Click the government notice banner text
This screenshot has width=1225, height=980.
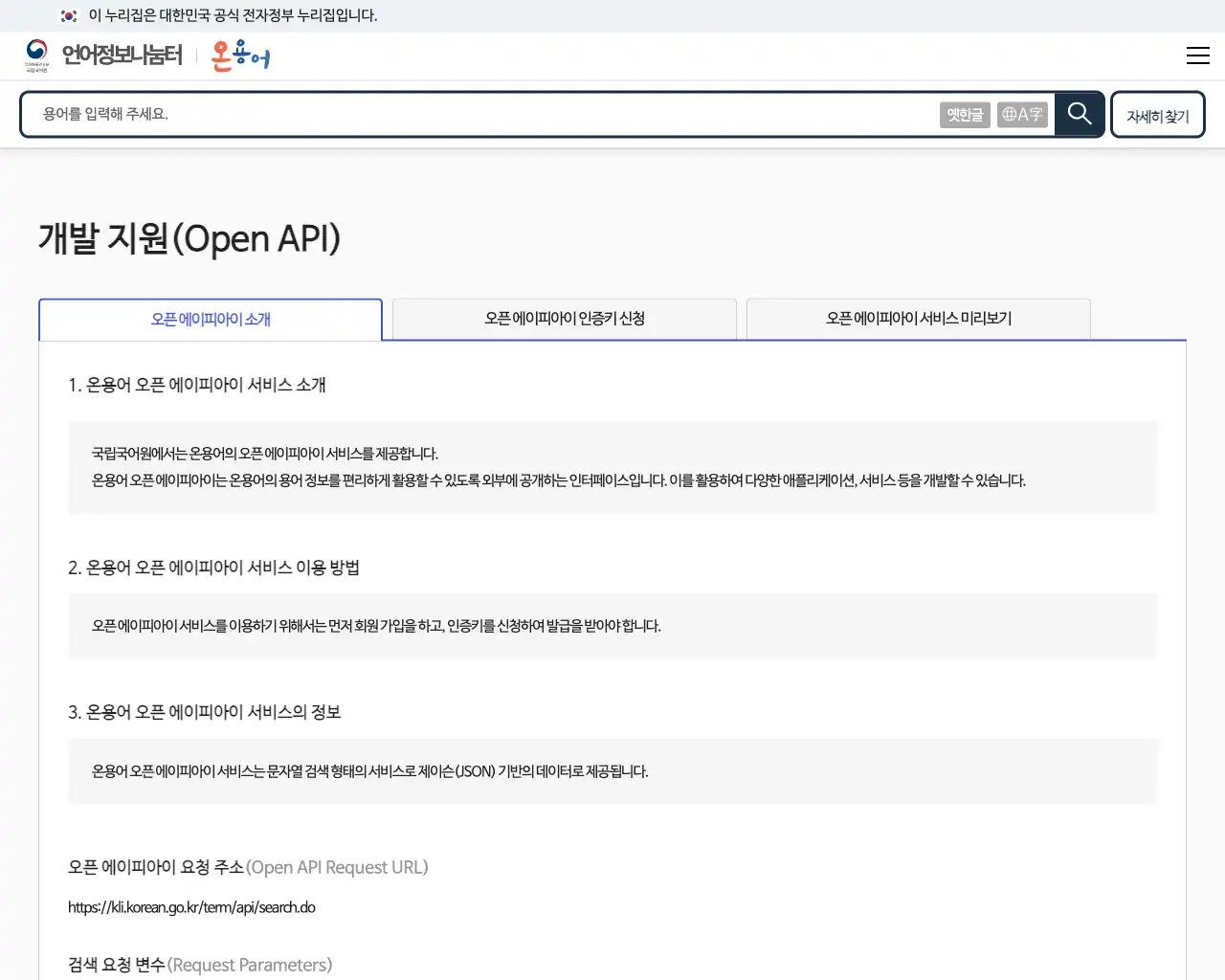pyautogui.click(x=230, y=16)
